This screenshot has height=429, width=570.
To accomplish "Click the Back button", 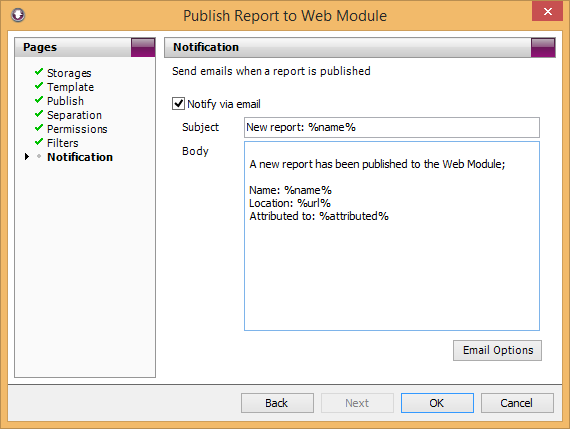I will (277, 403).
